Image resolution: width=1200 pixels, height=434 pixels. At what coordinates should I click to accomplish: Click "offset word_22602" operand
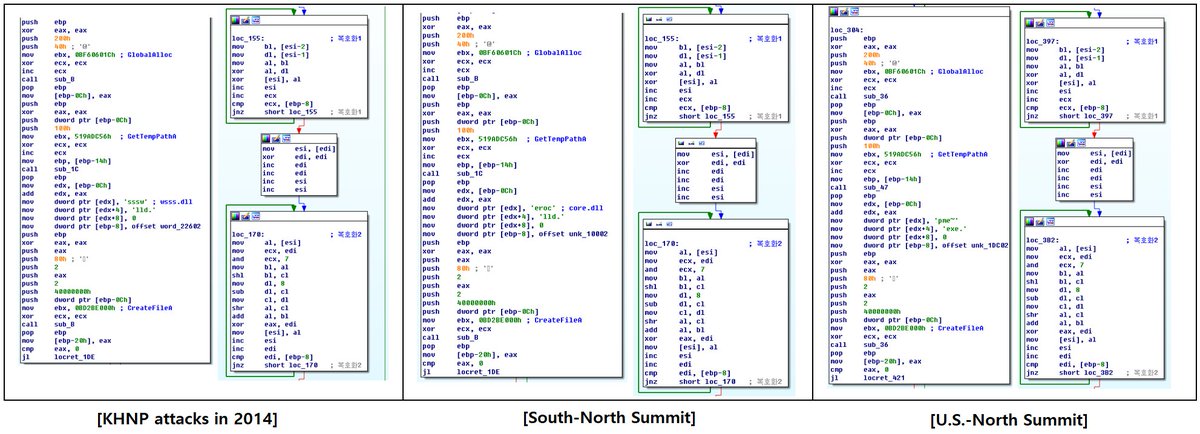(x=166, y=226)
